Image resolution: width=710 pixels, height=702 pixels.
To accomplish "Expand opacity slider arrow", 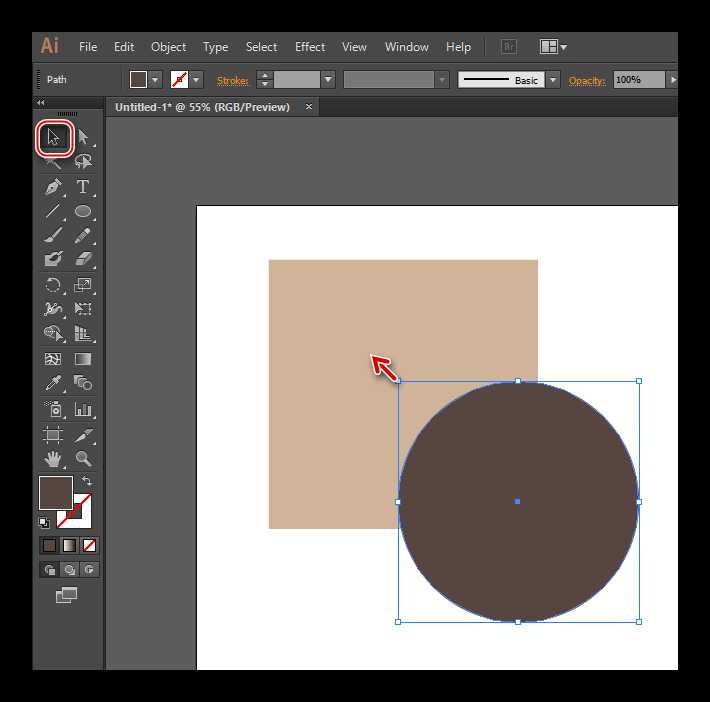I will (672, 80).
